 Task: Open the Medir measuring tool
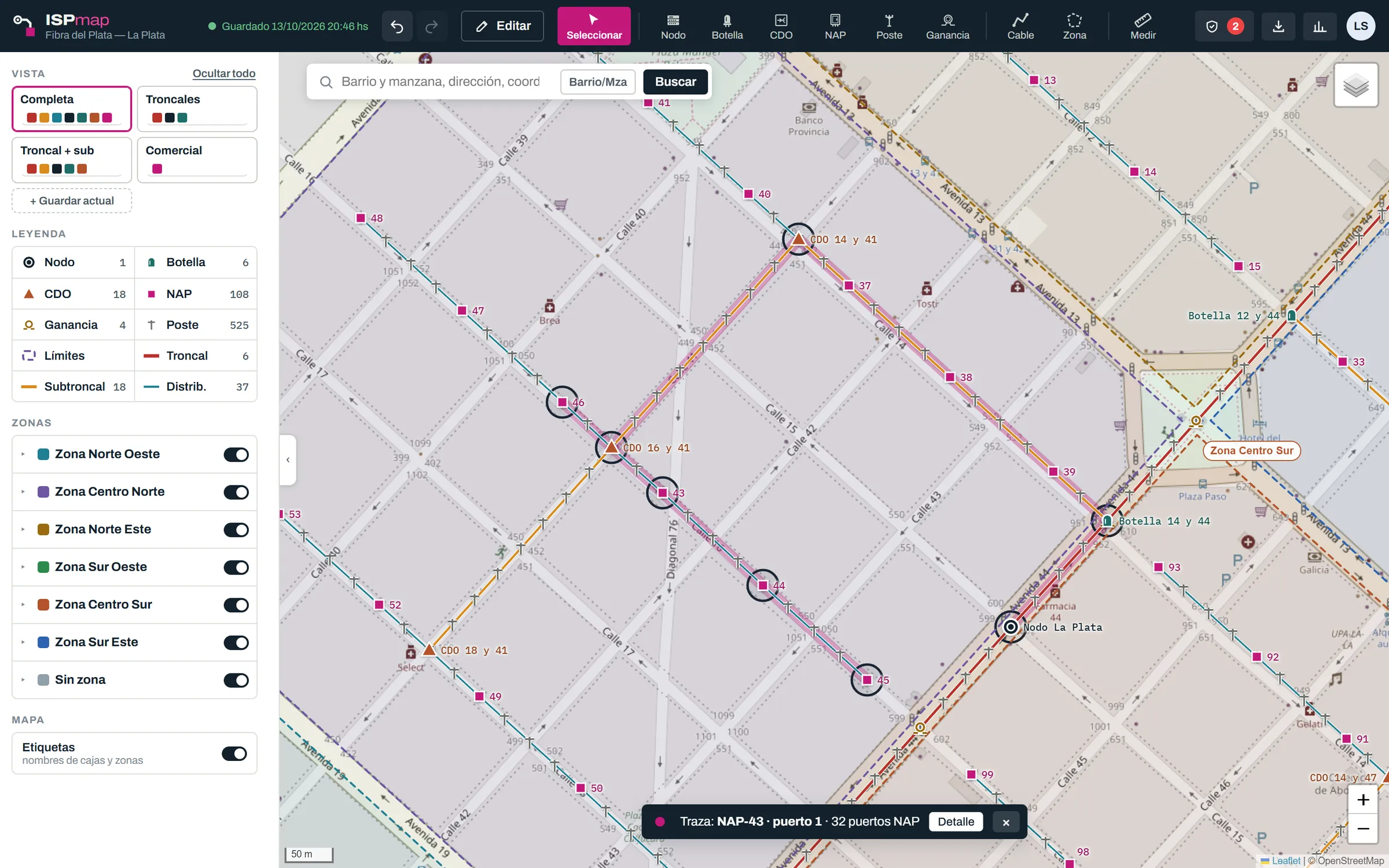tap(1143, 26)
